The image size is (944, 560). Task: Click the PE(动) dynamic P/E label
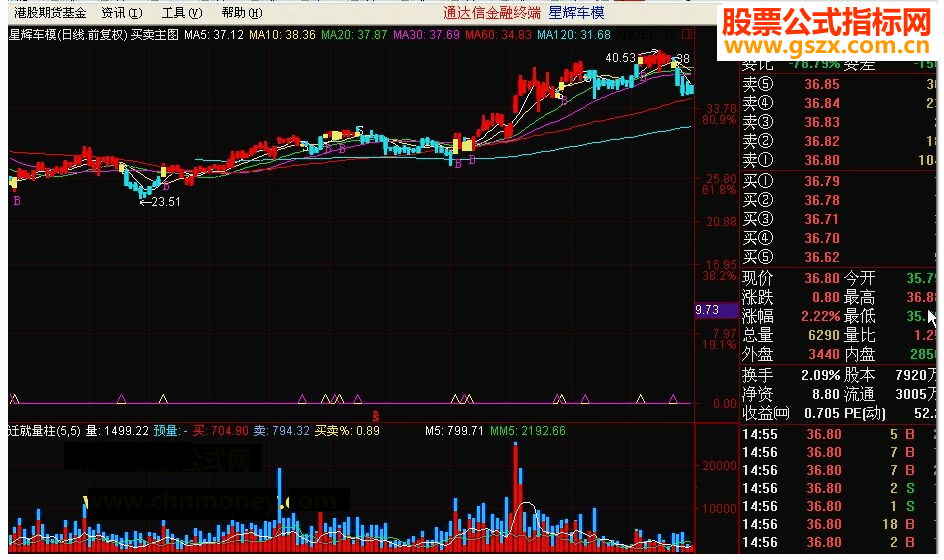[865, 413]
